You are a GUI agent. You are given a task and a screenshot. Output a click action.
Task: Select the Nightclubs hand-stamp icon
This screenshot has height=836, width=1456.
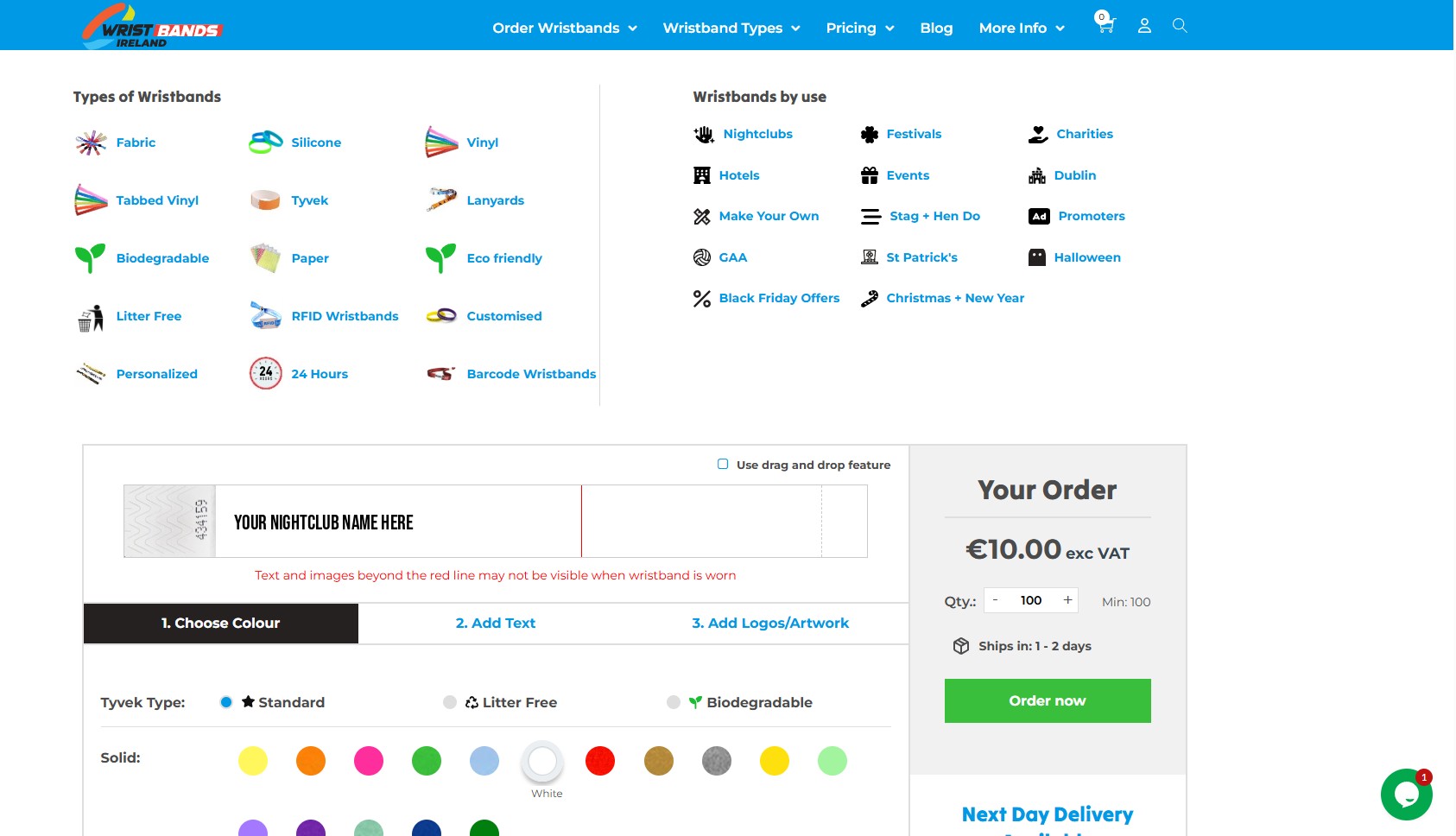[x=702, y=134]
